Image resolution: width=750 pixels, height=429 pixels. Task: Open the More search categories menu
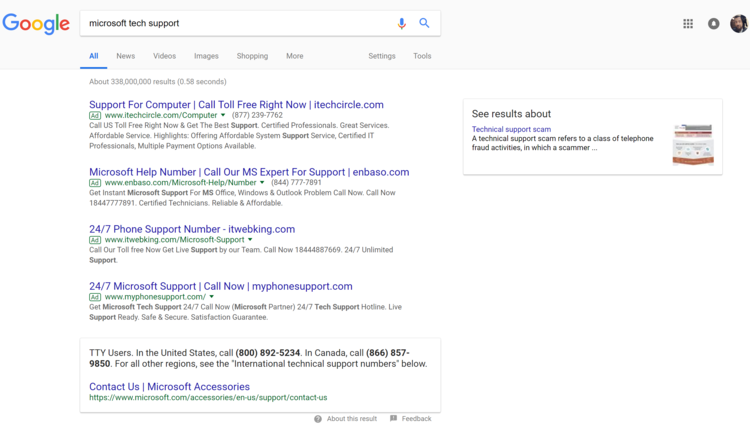295,56
